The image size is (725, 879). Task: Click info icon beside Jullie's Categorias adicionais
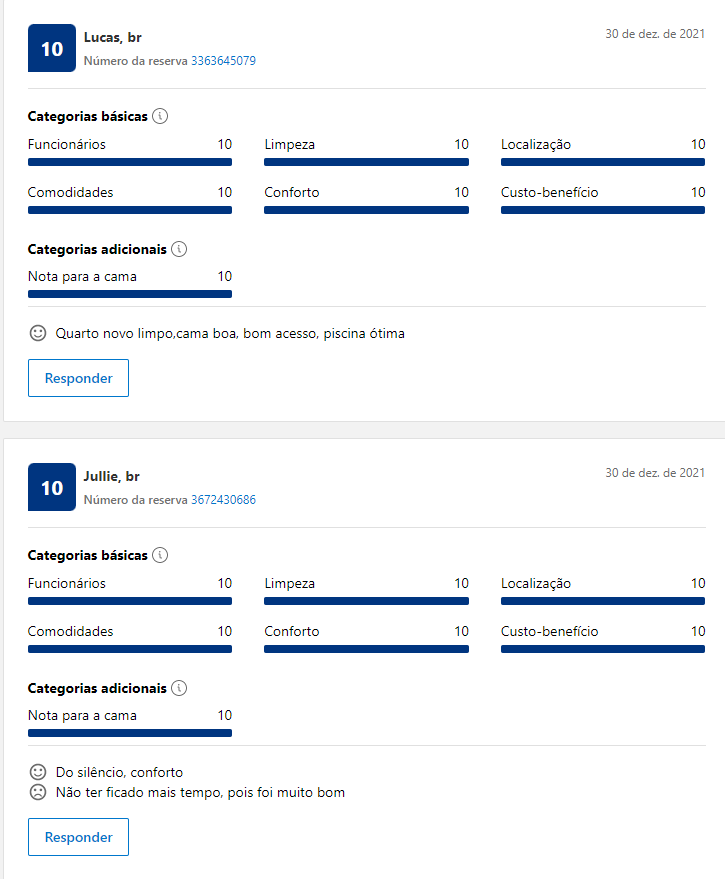(x=179, y=688)
